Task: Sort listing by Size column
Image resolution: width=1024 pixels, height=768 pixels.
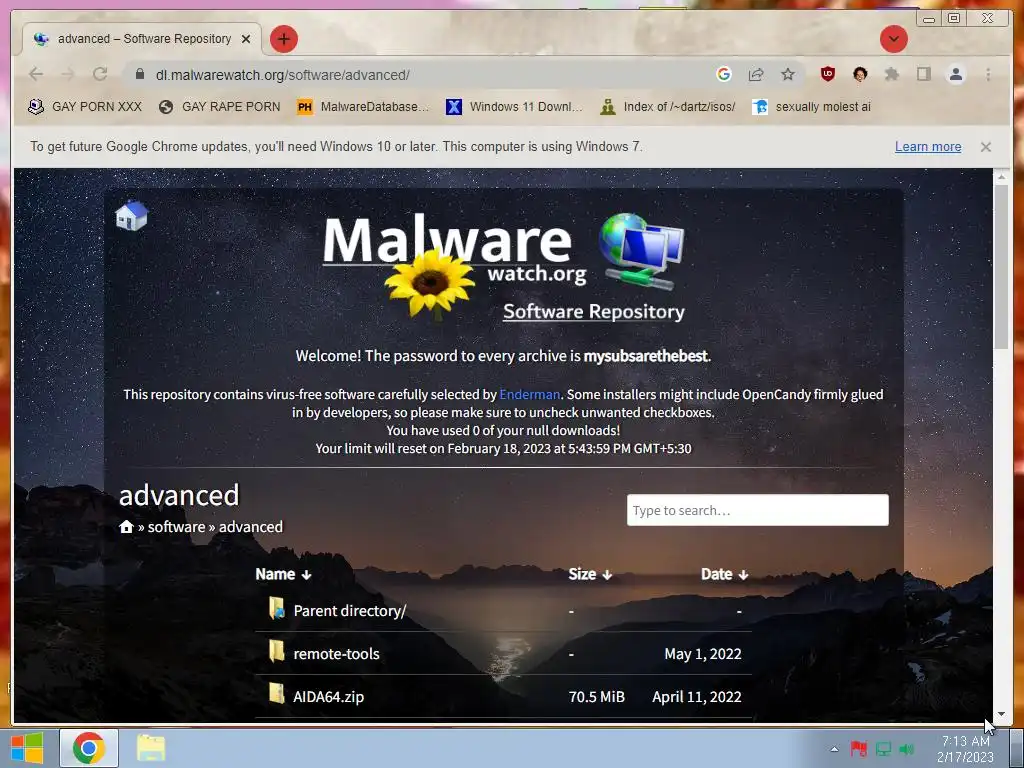Action: pyautogui.click(x=590, y=574)
